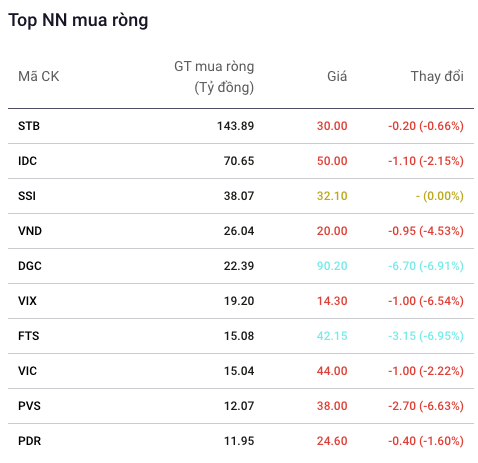Click STB net buy value 143.89
The image size is (478, 463).
235,126
